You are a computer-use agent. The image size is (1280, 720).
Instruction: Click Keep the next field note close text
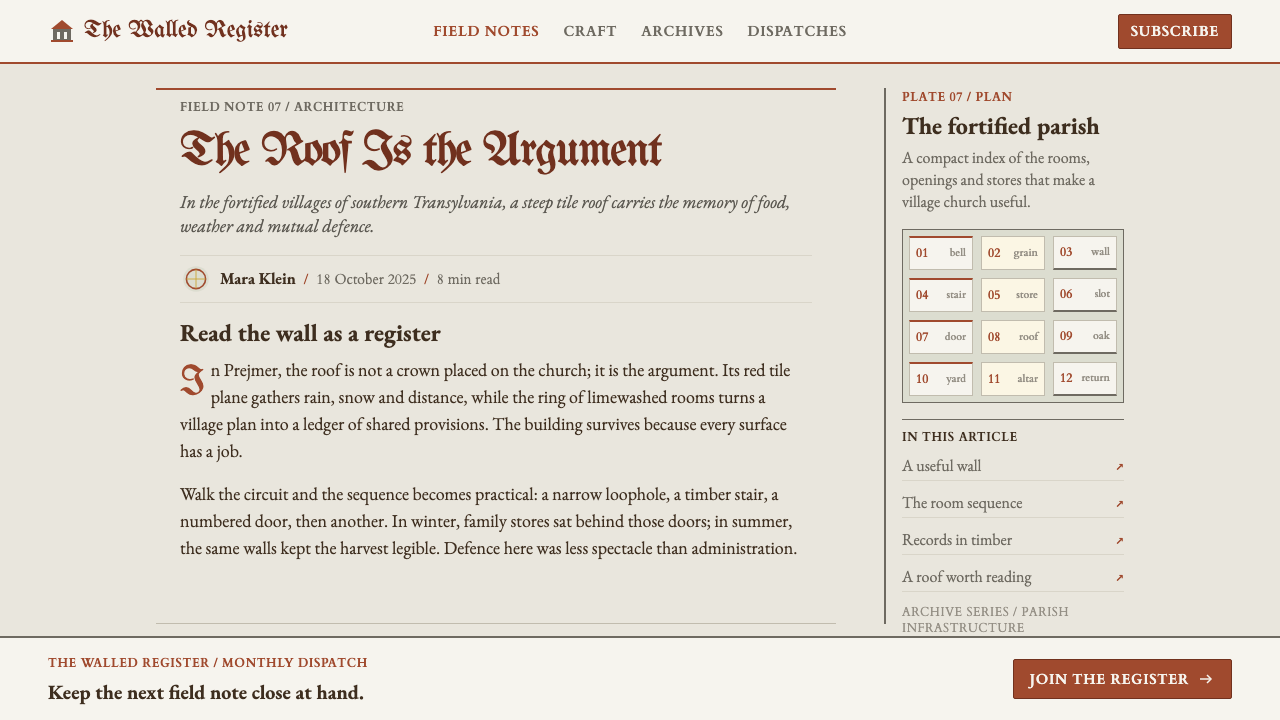[x=206, y=692]
